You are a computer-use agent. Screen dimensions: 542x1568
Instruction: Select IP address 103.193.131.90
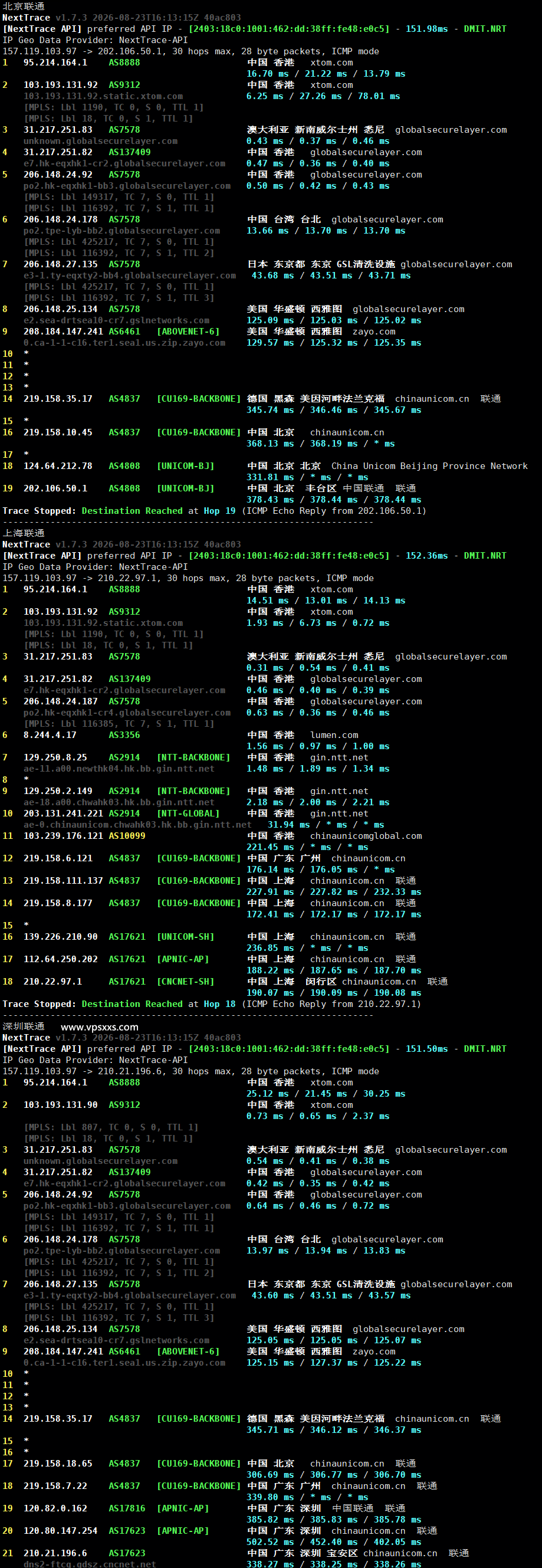(60, 1105)
